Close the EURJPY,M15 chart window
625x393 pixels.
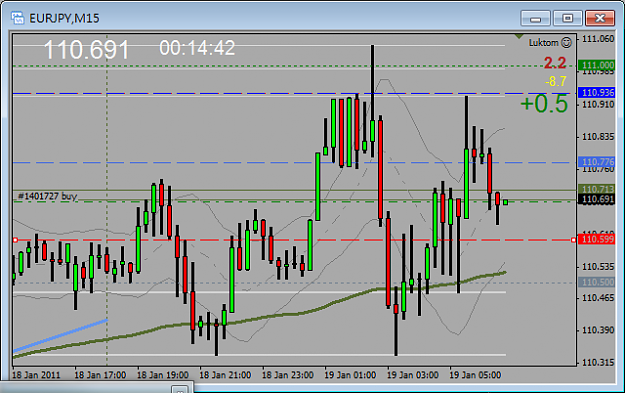point(599,18)
